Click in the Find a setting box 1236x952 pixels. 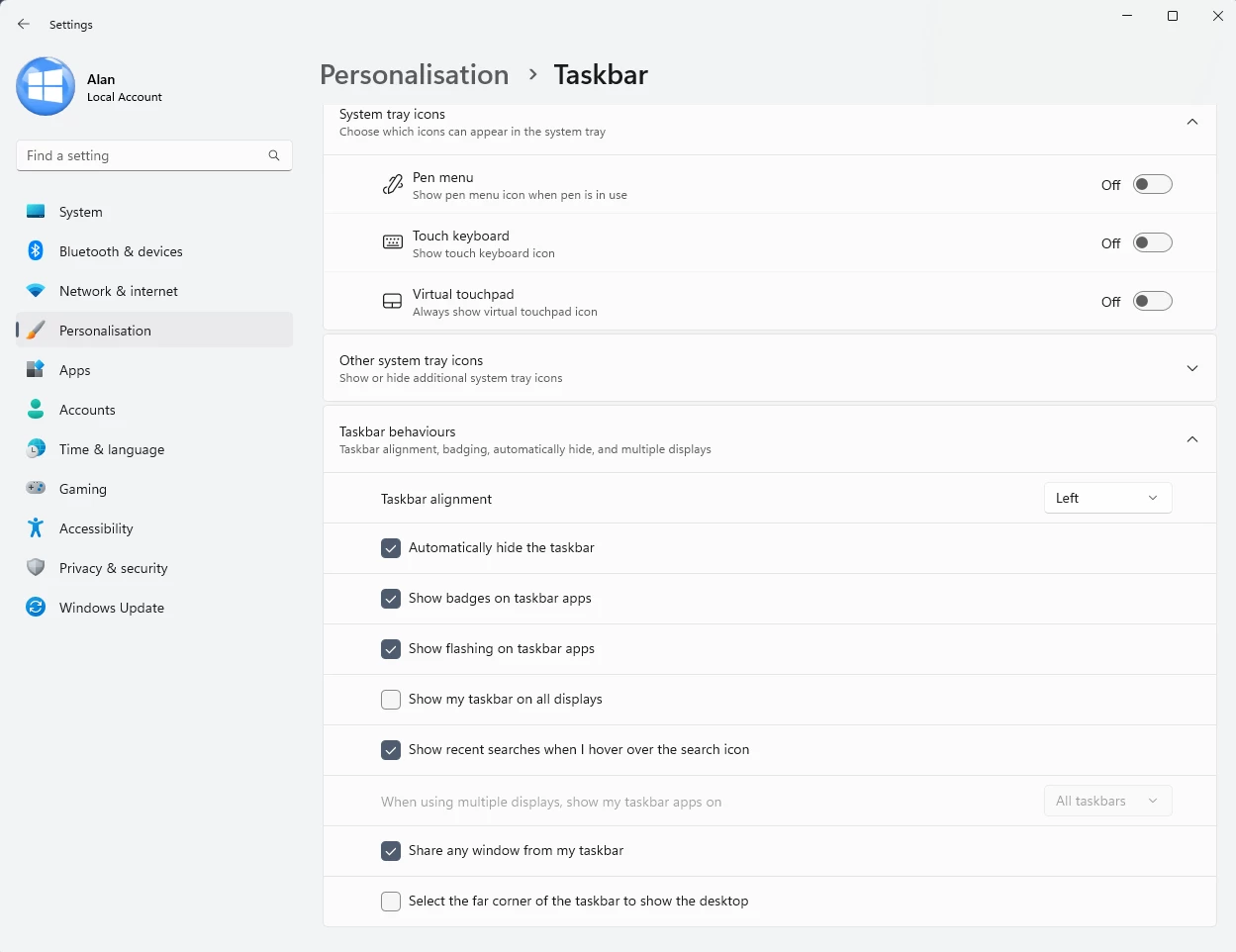click(154, 155)
